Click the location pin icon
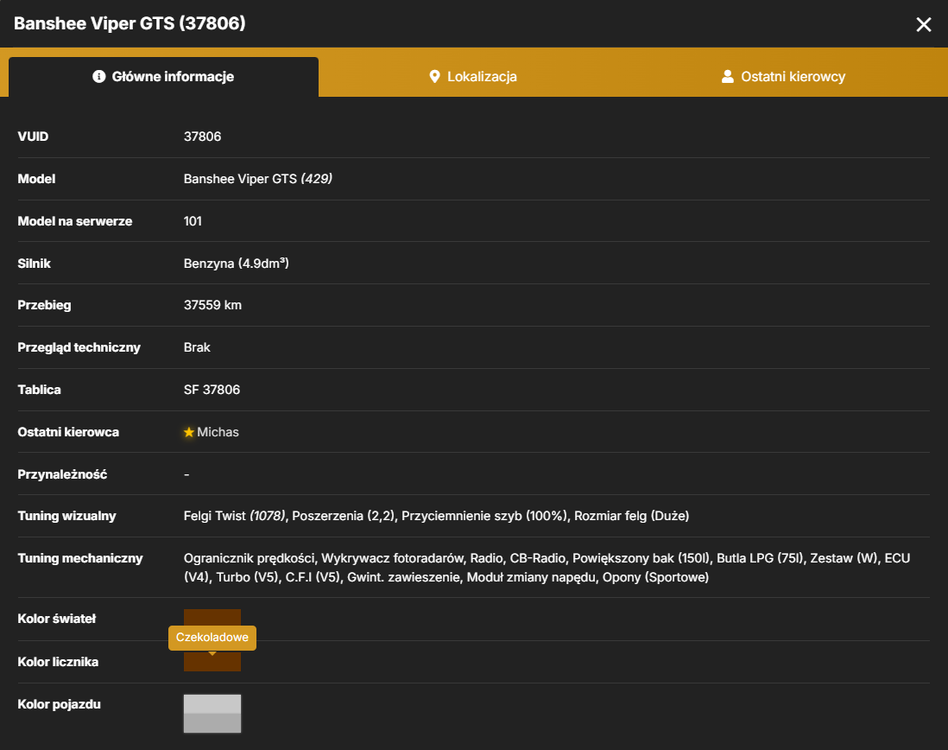 point(434,77)
